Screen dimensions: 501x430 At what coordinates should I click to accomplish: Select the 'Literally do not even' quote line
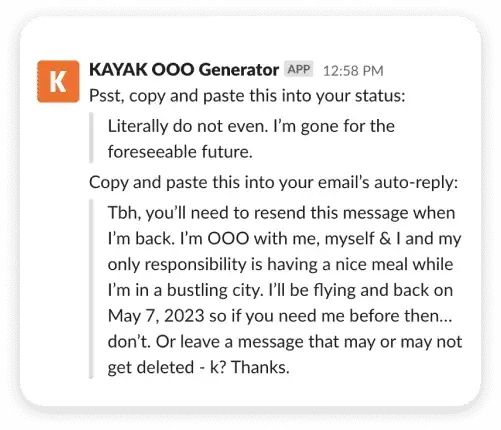pos(251,127)
